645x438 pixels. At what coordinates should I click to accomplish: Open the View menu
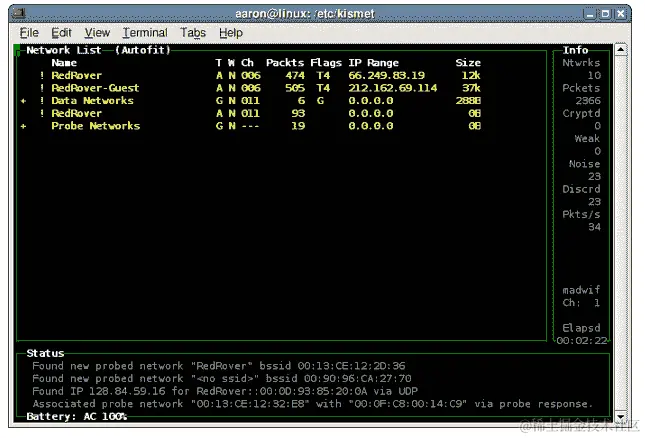tap(97, 32)
